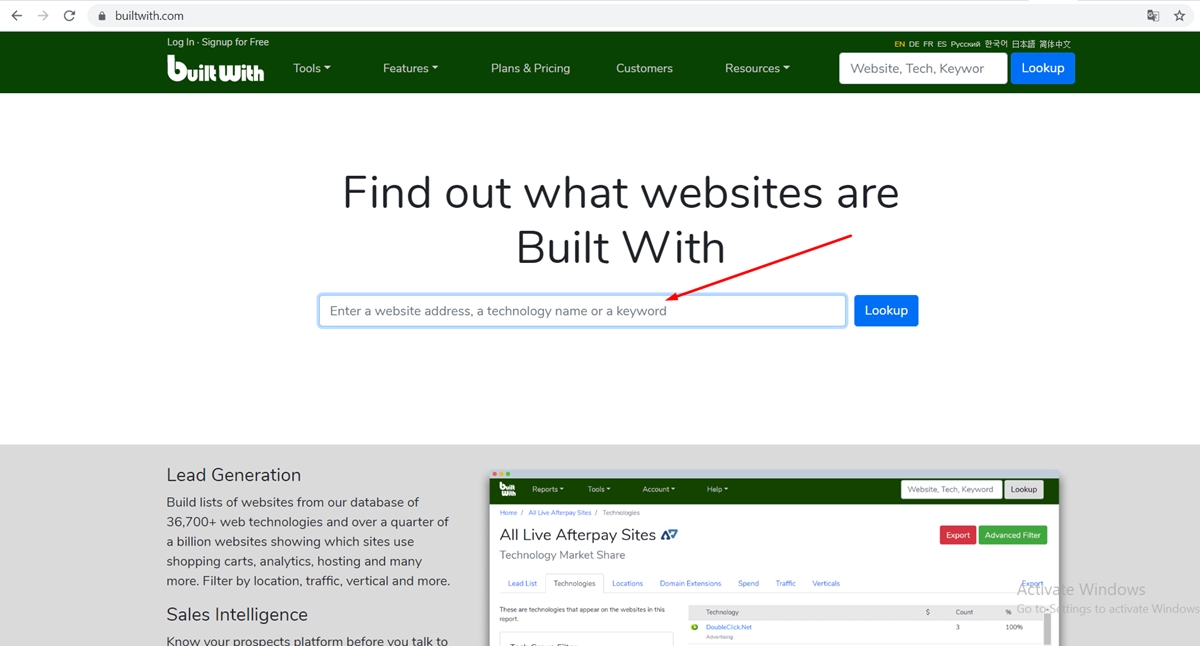
Task: Open Plans & Pricing page
Action: pyautogui.click(x=530, y=68)
